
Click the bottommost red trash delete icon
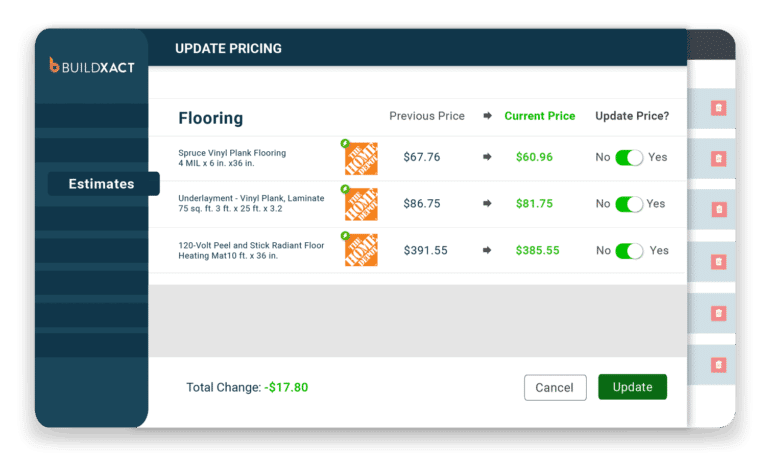tap(718, 364)
